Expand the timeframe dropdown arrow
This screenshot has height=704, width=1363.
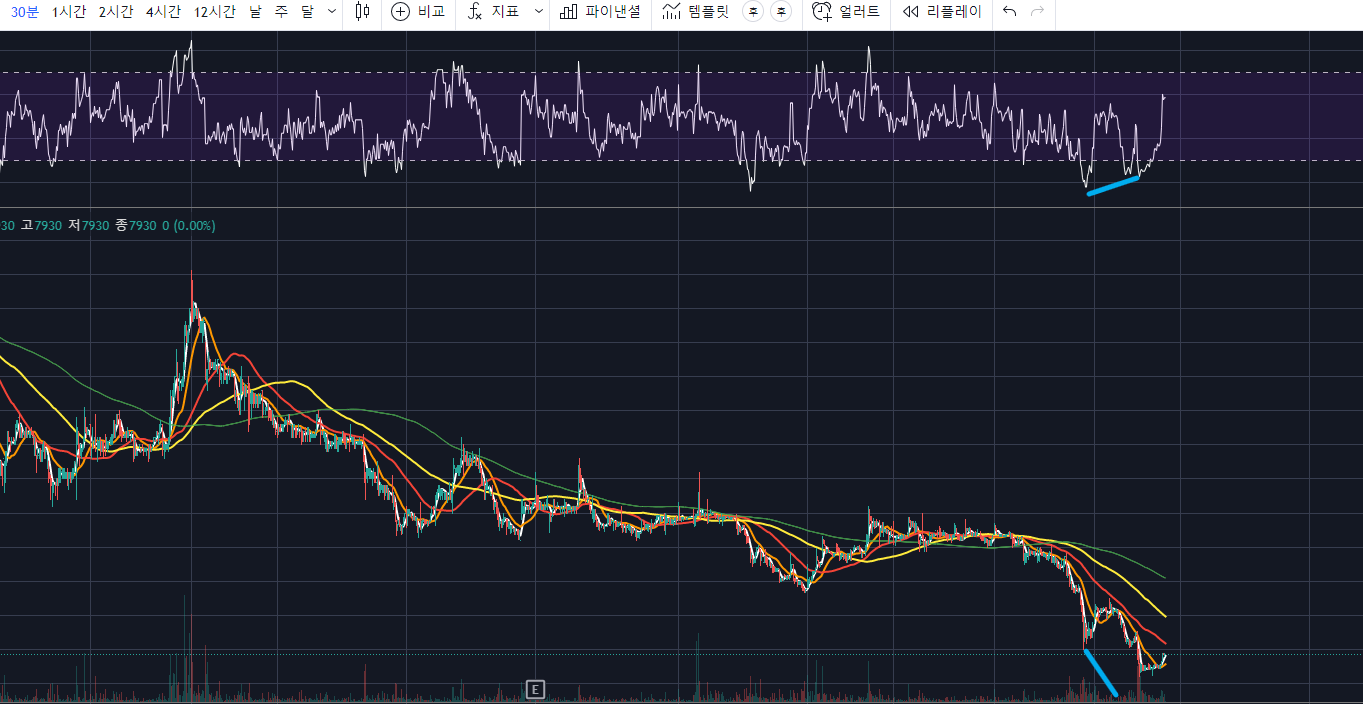[x=332, y=12]
